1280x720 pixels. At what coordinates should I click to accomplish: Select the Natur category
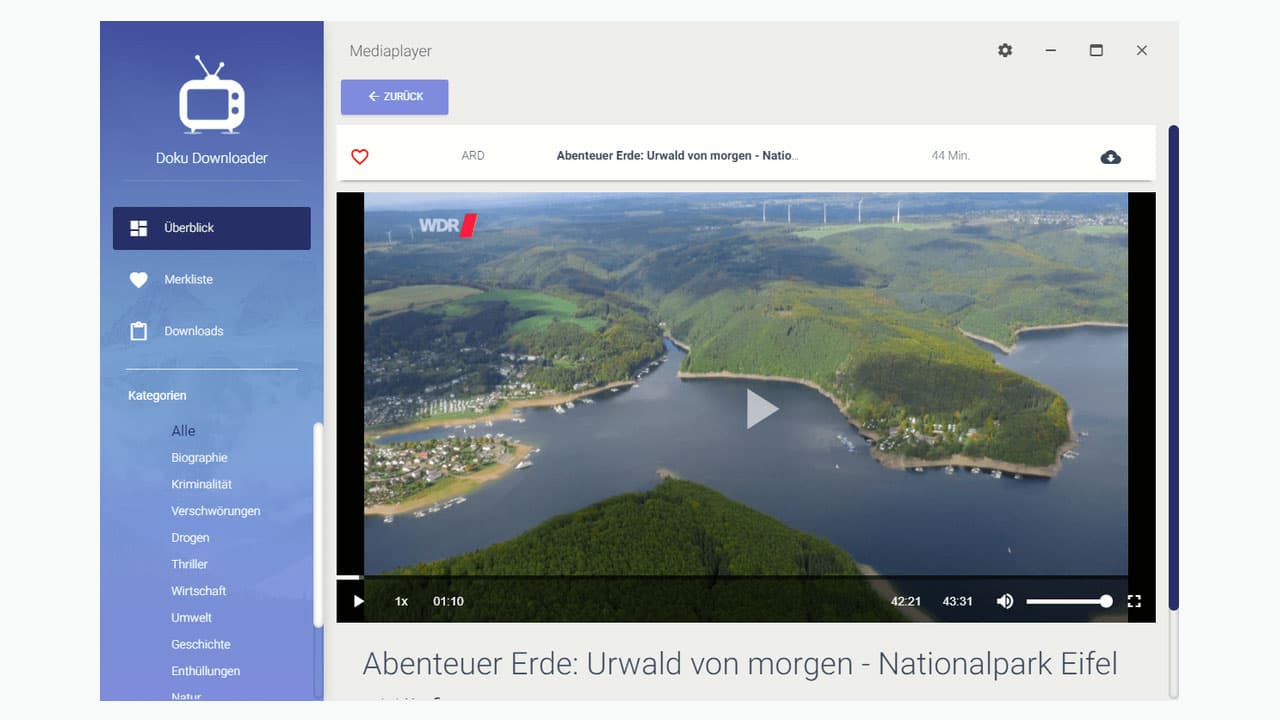[x=186, y=697]
